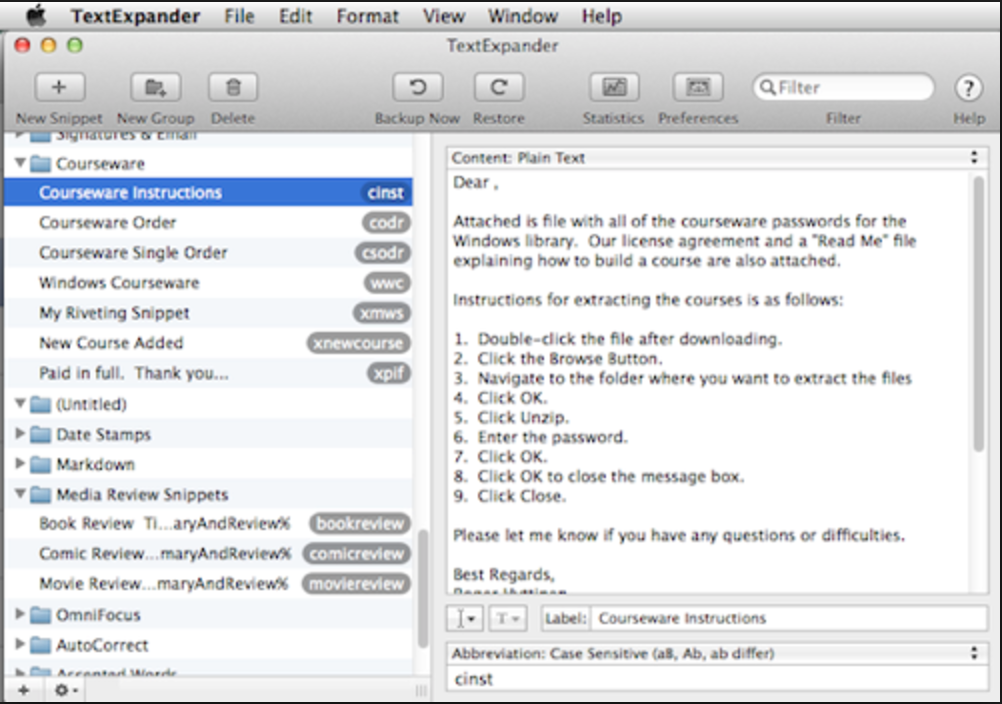
Task: Open the Statistics chart icon
Action: pos(613,88)
